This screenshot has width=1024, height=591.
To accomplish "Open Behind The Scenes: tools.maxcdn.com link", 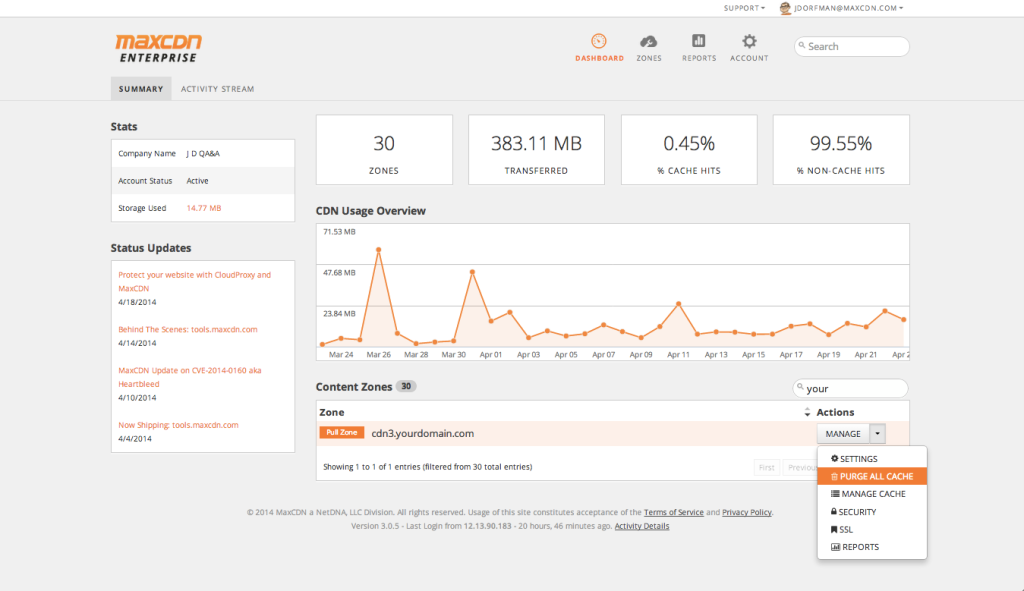I will 188,329.
